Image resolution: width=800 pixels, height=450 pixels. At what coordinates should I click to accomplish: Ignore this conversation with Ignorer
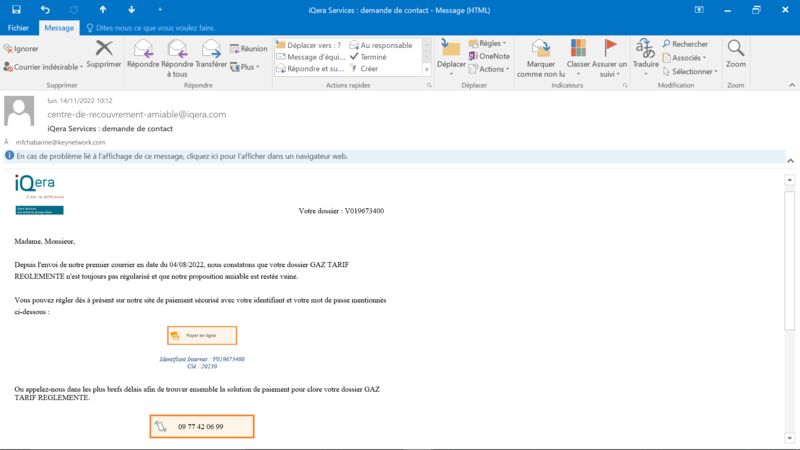pos(21,48)
